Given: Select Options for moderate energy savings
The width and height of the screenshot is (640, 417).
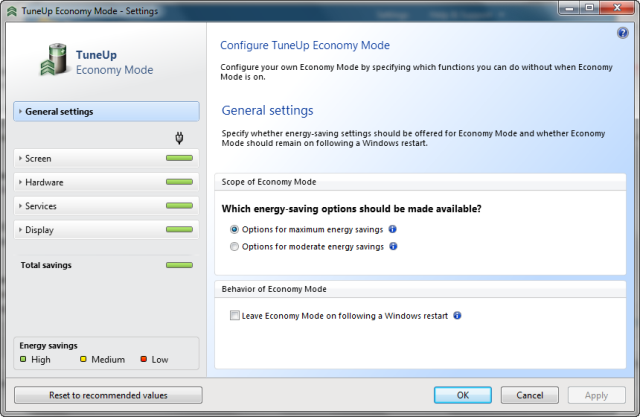Looking at the screenshot, I should 234,246.
